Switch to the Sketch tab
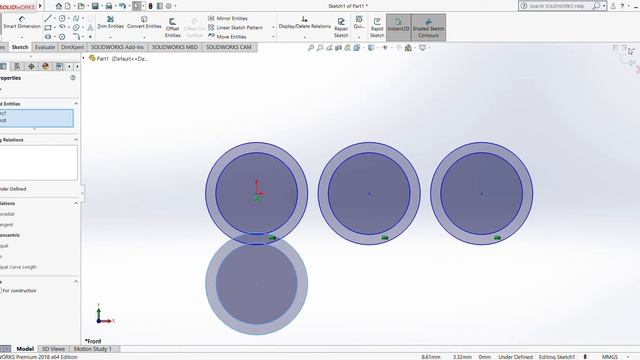The image size is (640, 360). pyautogui.click(x=20, y=47)
